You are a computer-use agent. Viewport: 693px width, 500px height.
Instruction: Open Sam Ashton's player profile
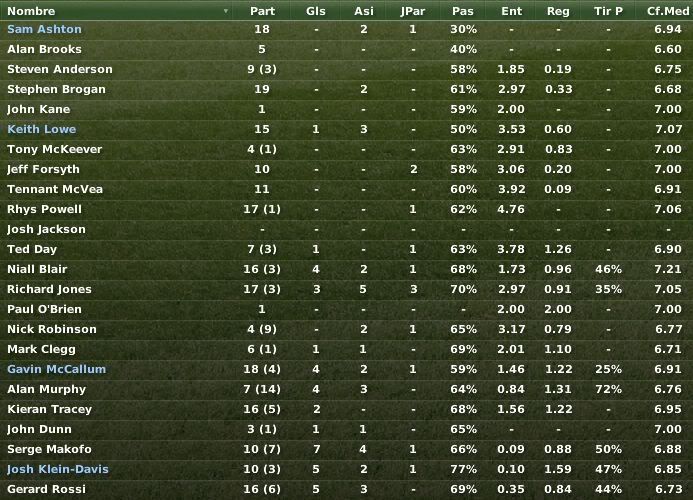point(44,29)
